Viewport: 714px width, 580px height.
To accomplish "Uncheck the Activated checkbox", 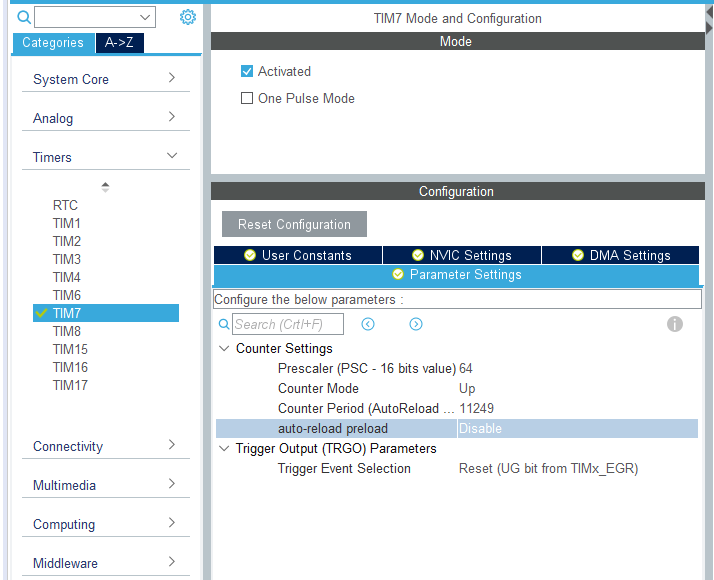I will (x=247, y=71).
